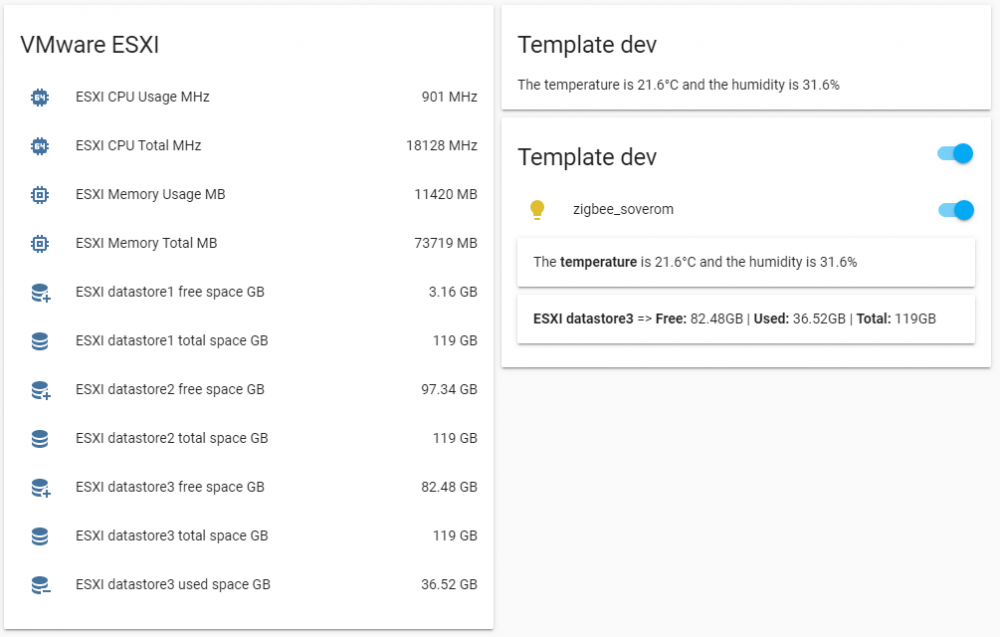The width and height of the screenshot is (1000, 637).
Task: Click the ESXI Memory Usage MB icon
Action: point(39,195)
